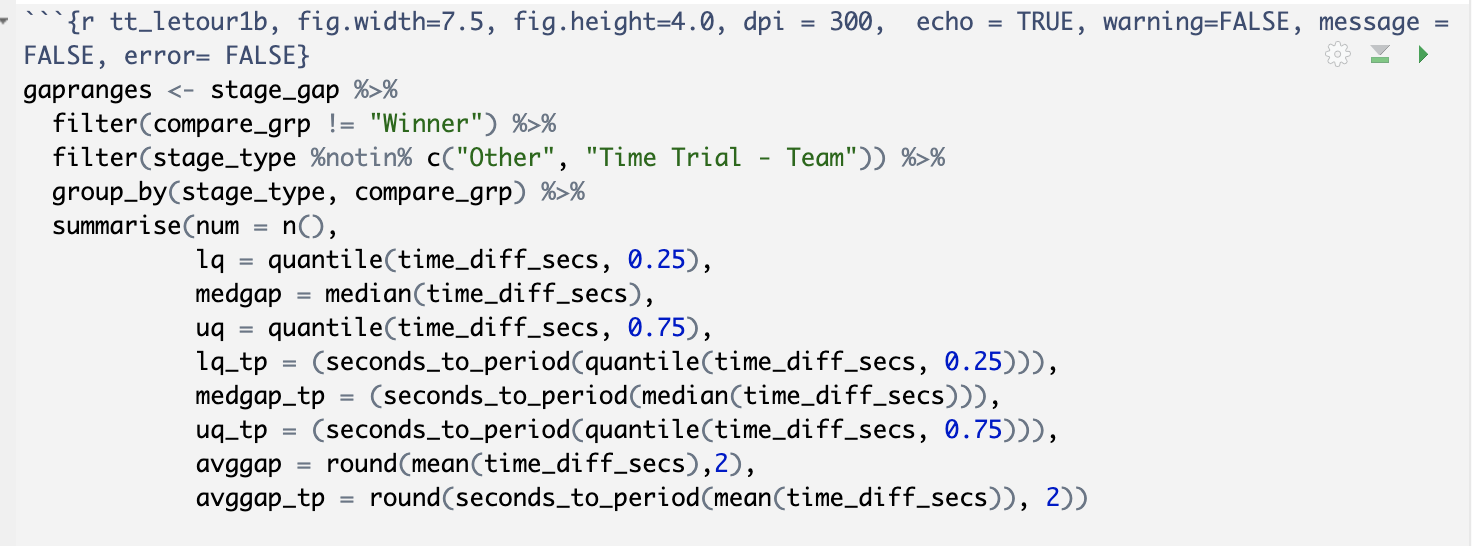This screenshot has height=546, width=1472.
Task: Click on the summarise function name
Action: tap(117, 226)
